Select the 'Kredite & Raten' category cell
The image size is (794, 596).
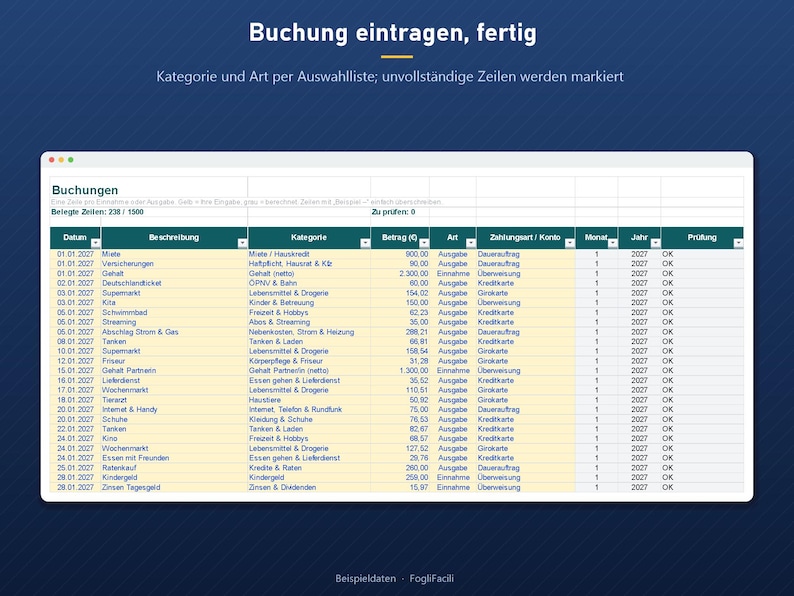pos(309,468)
